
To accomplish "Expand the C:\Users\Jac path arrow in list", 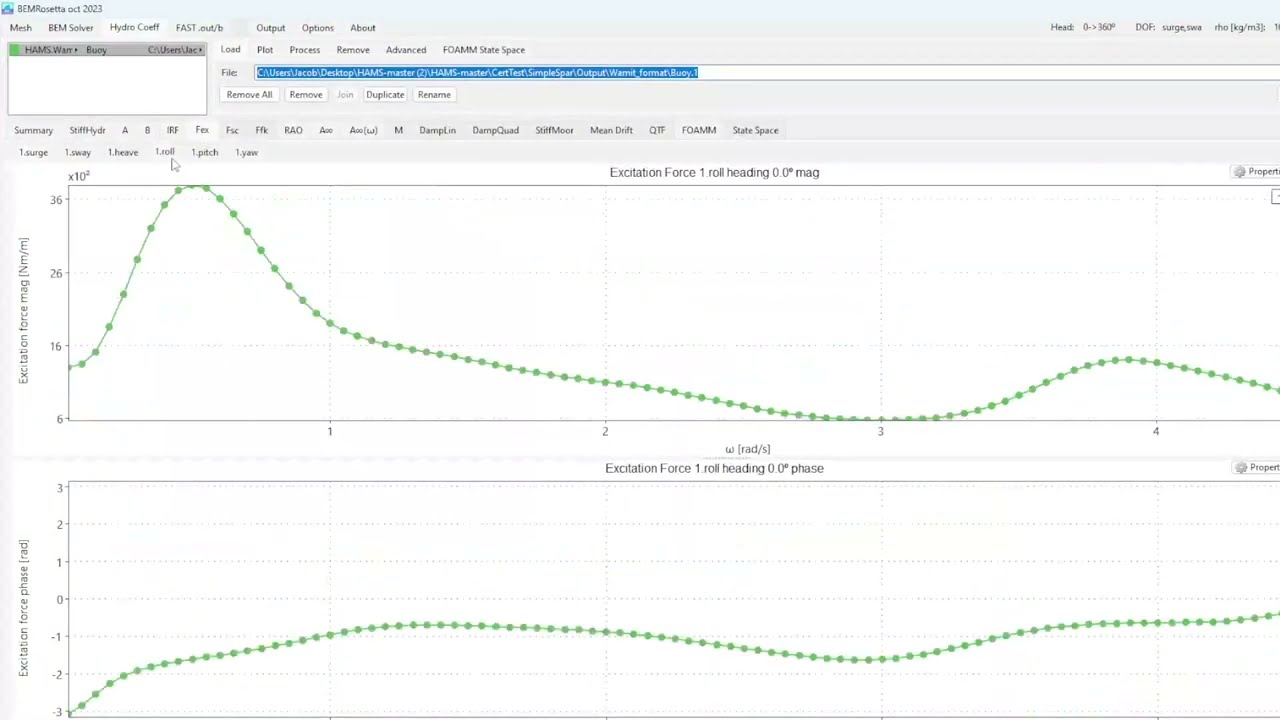I will (x=201, y=50).
